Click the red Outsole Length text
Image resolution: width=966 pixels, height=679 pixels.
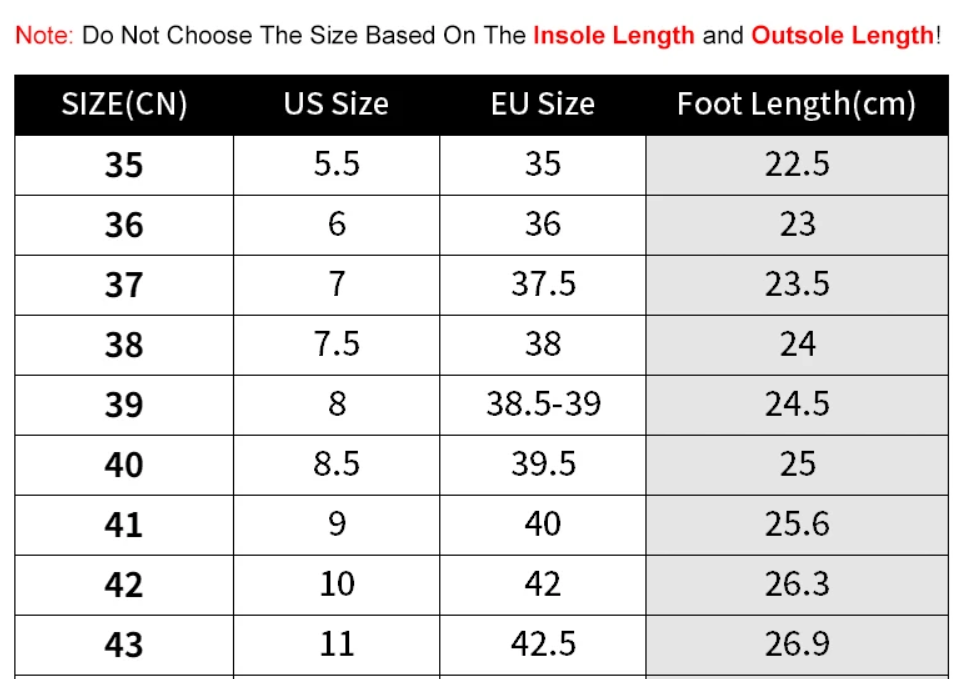point(843,36)
